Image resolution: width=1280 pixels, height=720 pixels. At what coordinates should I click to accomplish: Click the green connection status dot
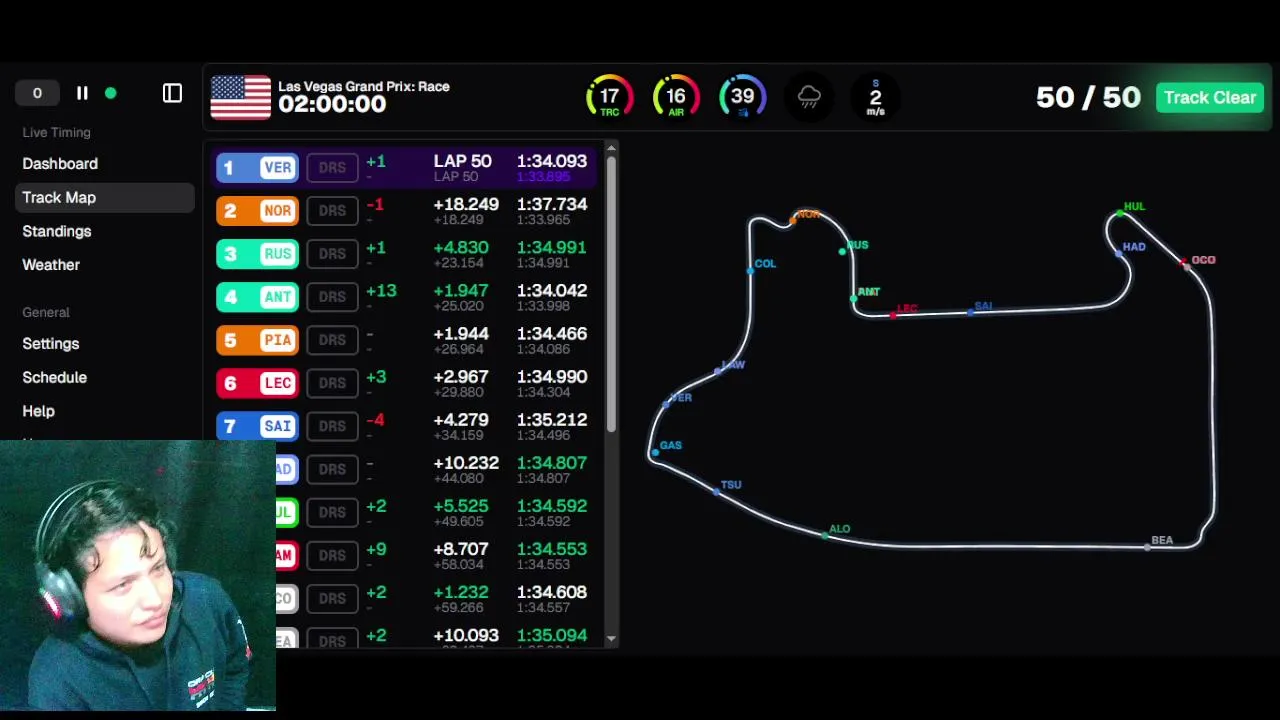pos(110,93)
